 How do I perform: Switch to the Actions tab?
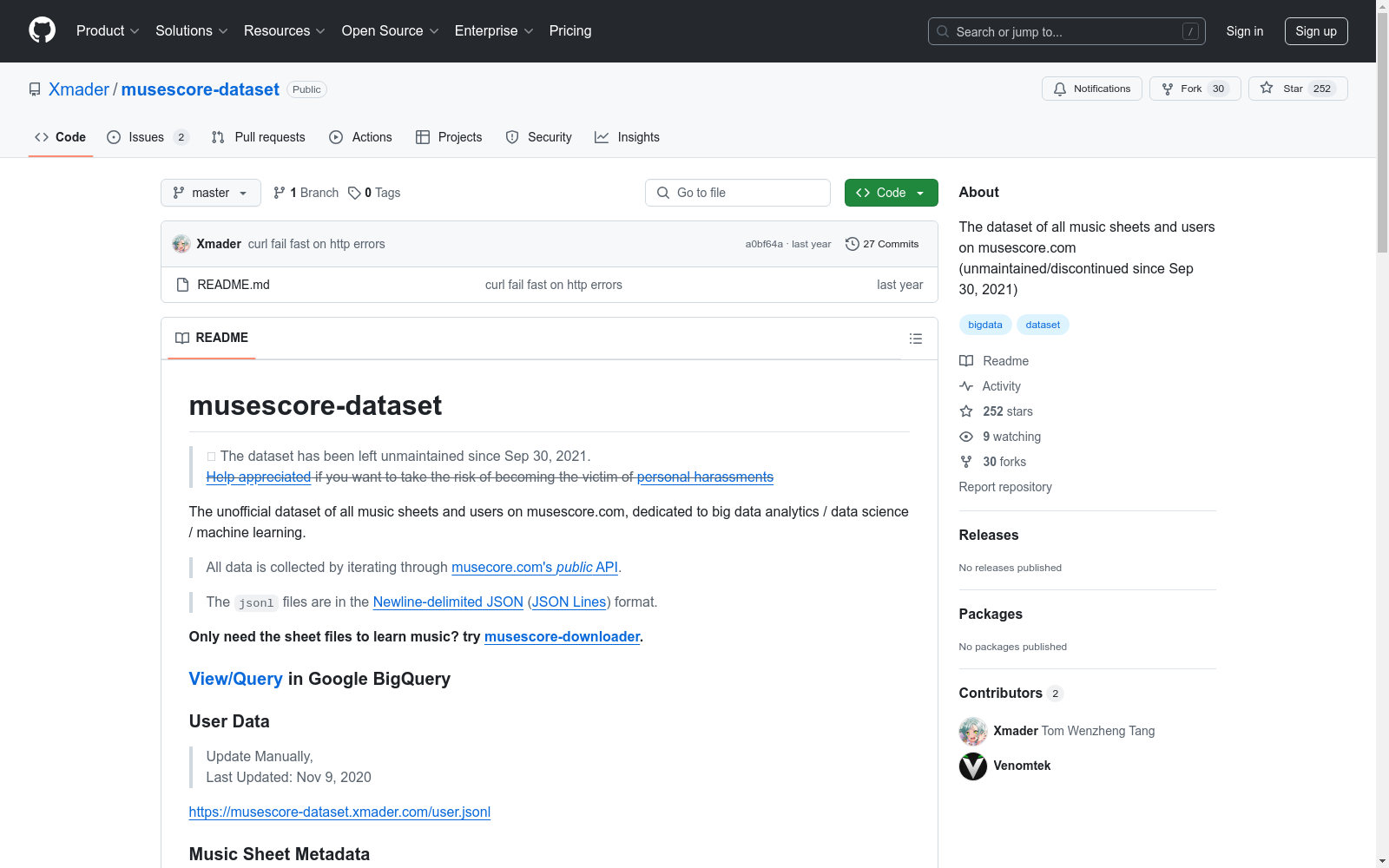click(361, 137)
